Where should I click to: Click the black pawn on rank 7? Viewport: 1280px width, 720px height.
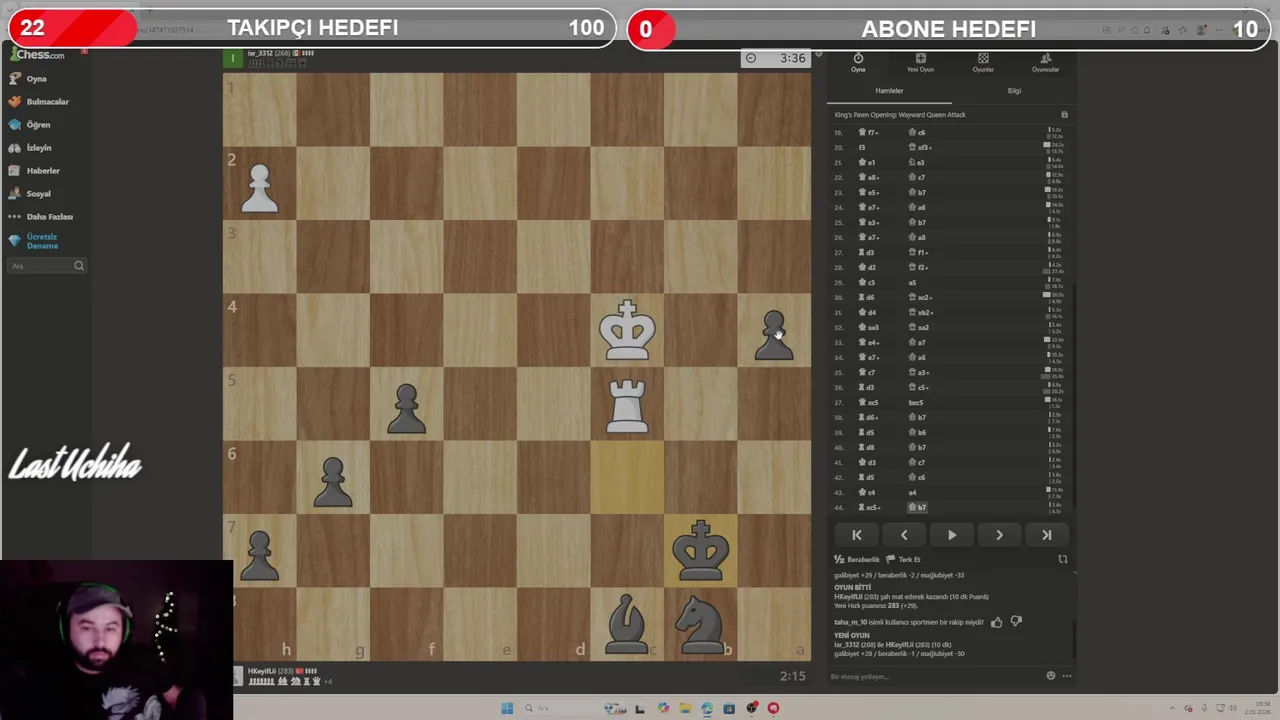coord(259,555)
